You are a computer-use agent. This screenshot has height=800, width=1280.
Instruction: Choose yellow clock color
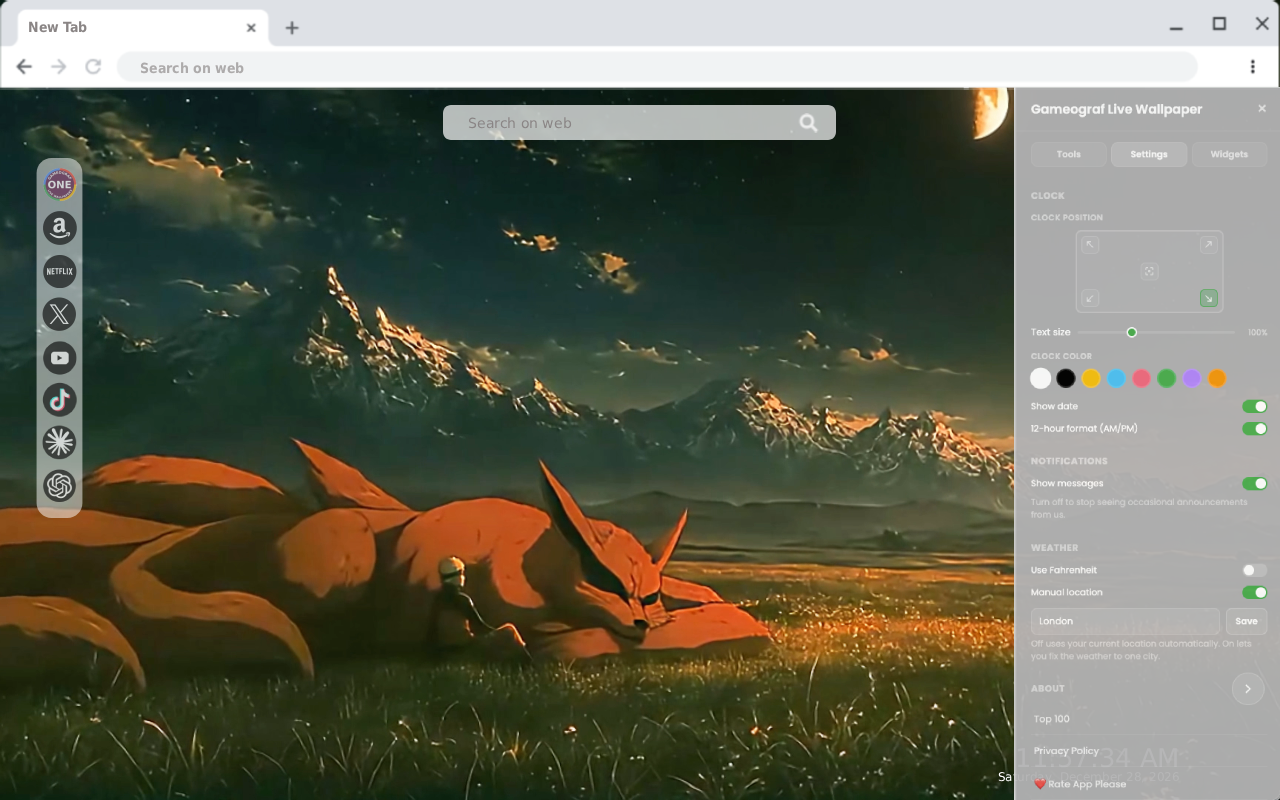pos(1091,378)
